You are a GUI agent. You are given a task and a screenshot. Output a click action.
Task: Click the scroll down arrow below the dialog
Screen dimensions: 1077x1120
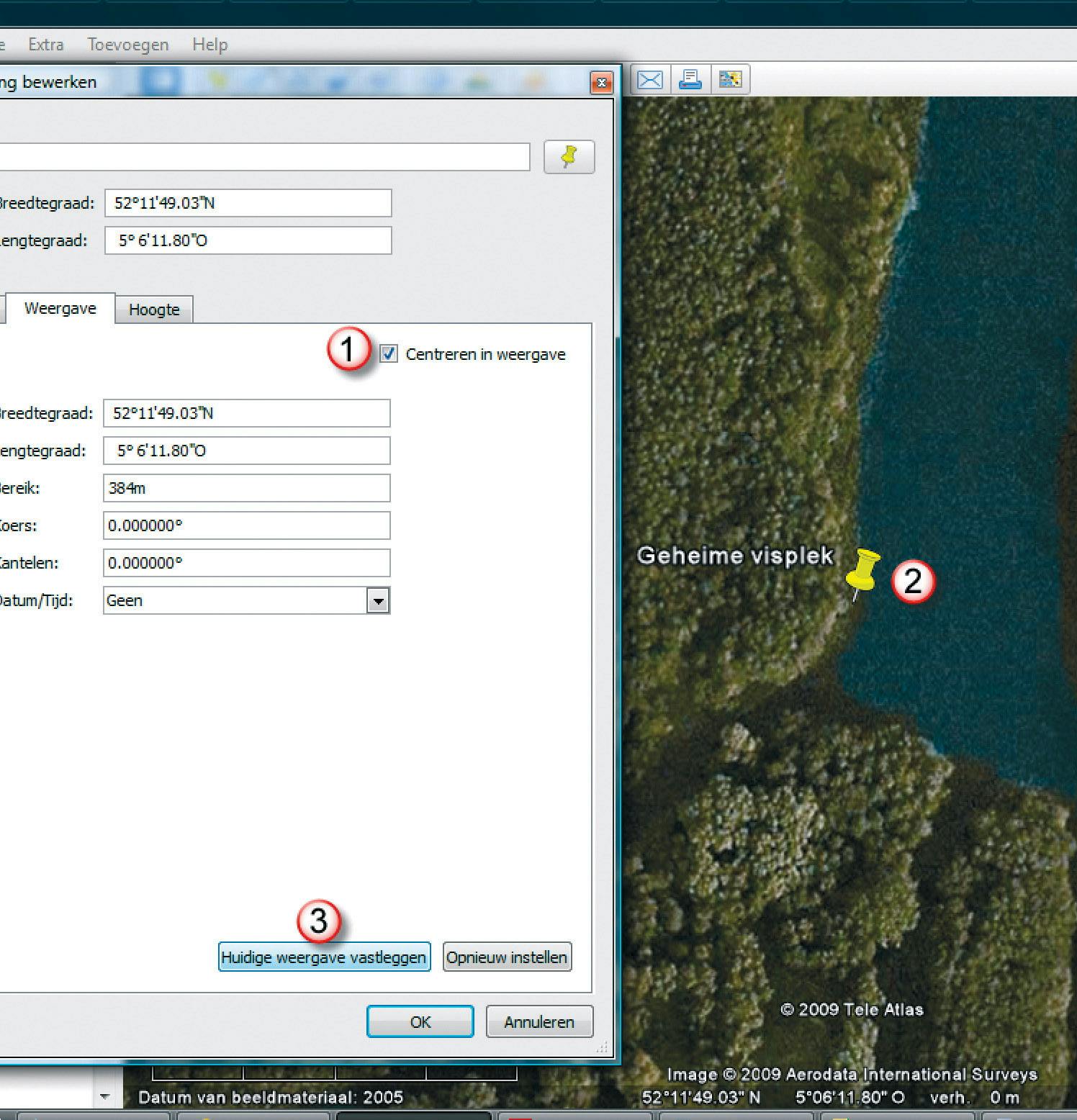(x=104, y=1096)
